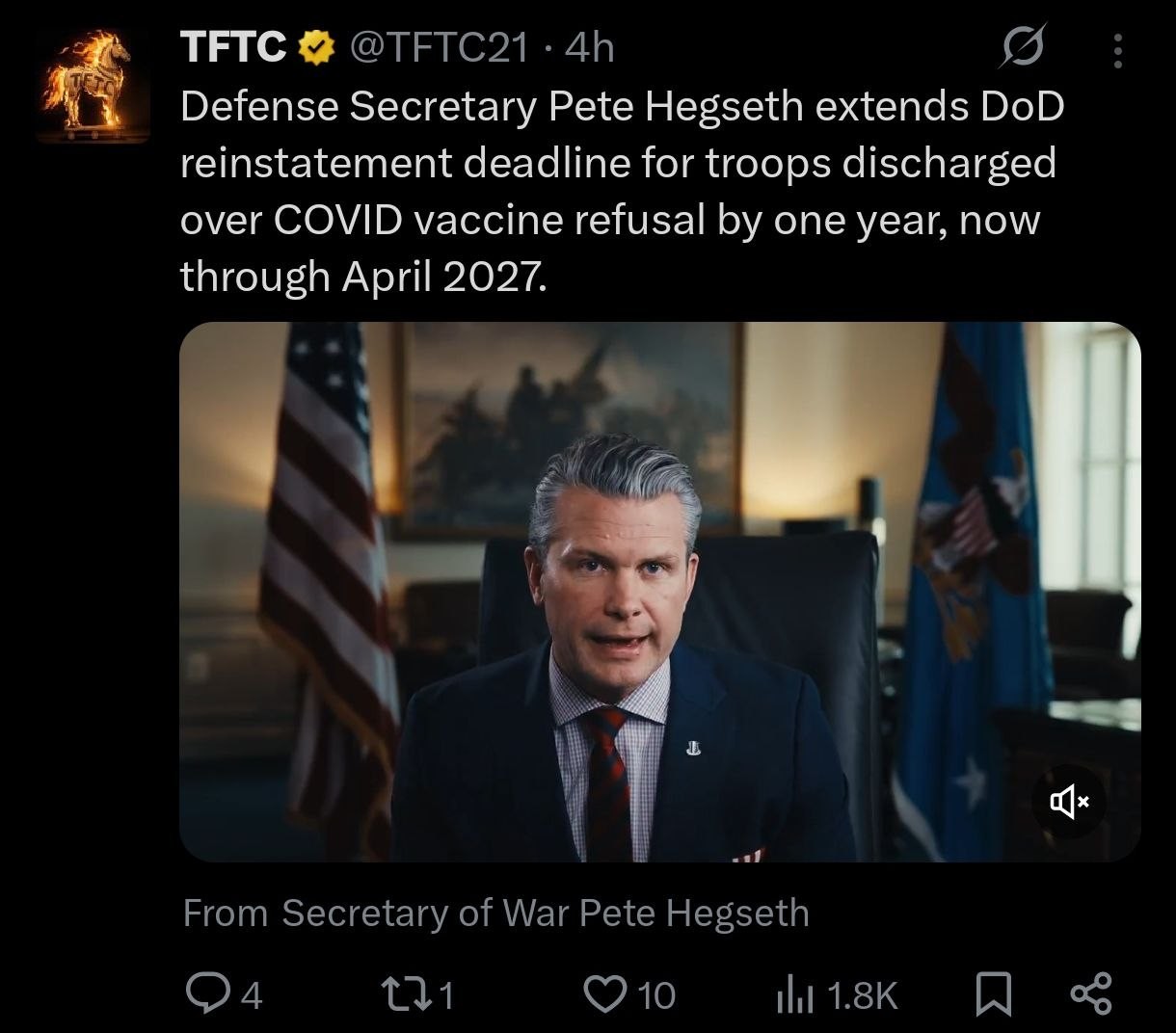This screenshot has width=1176, height=1033.
Task: Click the TFTC display name
Action: [x=232, y=46]
